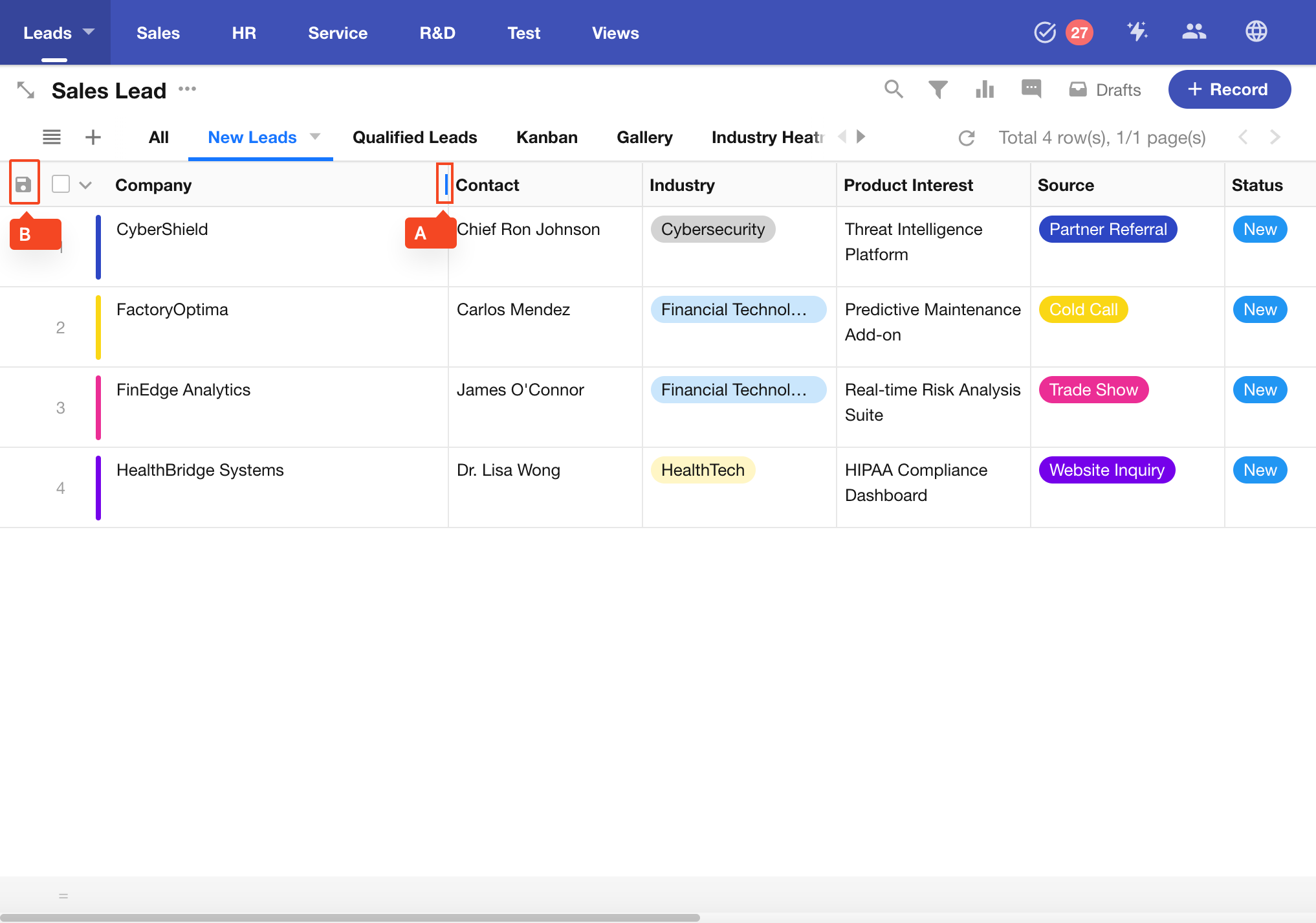Image resolution: width=1316 pixels, height=923 pixels.
Task: Click the refresh rows icon
Action: [967, 138]
